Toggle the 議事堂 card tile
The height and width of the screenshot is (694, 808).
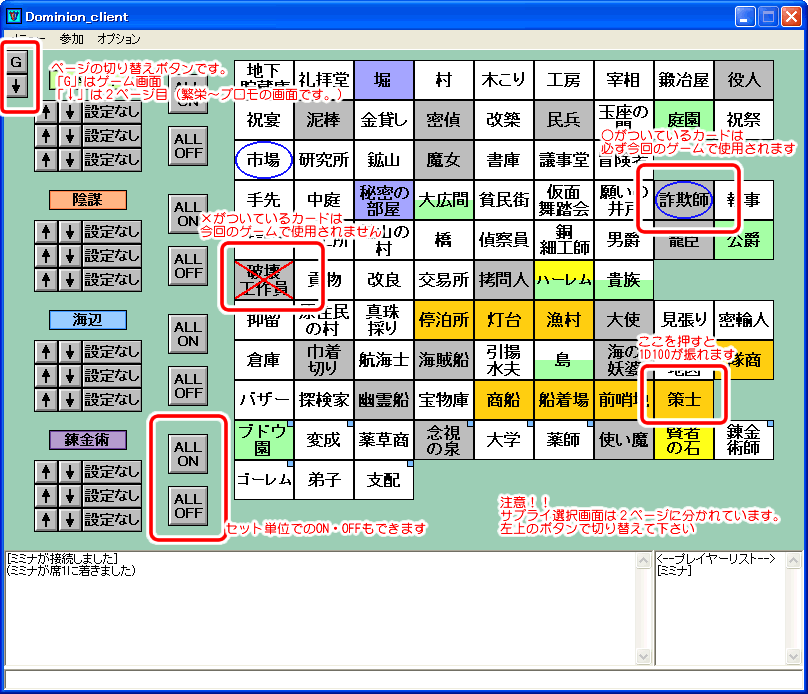pyautogui.click(x=563, y=160)
